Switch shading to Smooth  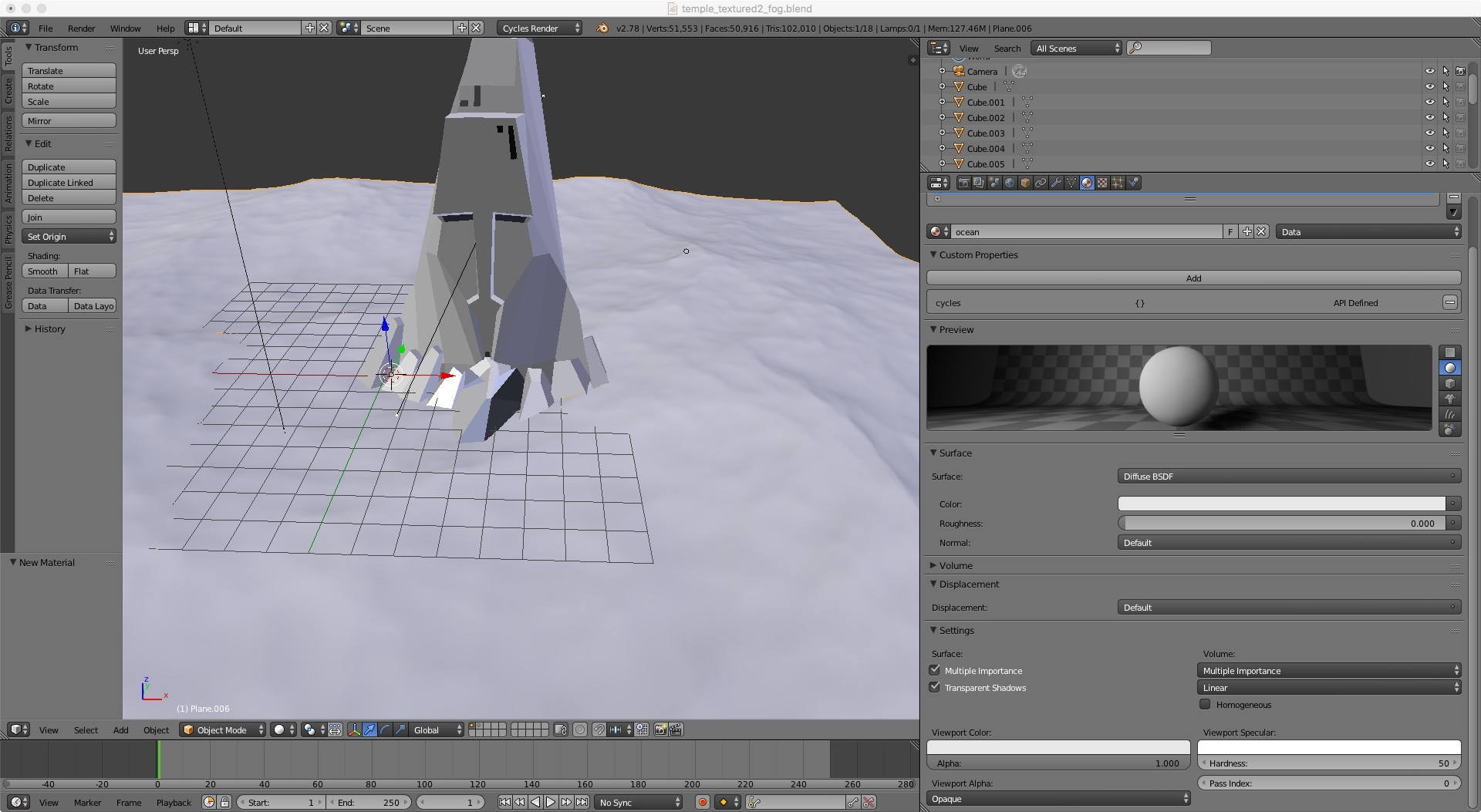(43, 271)
